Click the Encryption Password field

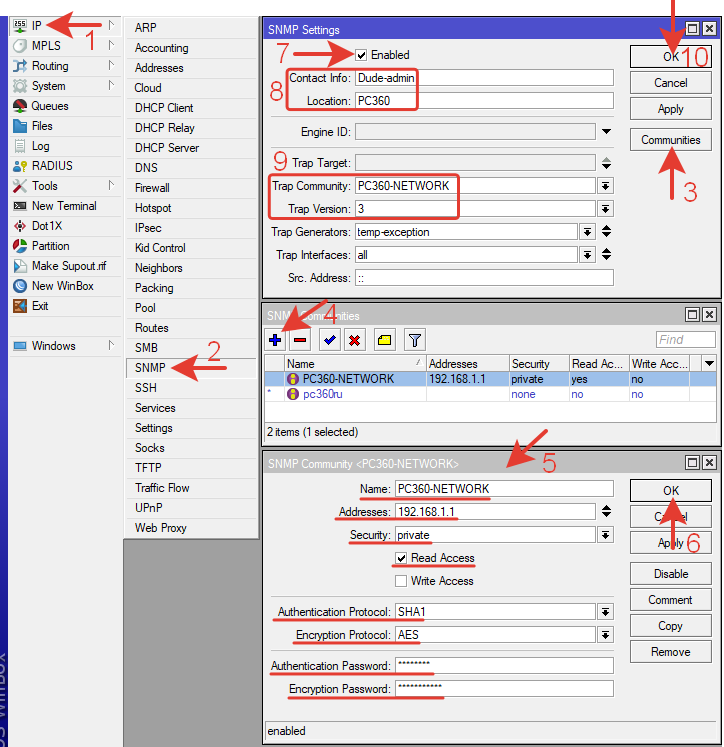pyautogui.click(x=504, y=688)
